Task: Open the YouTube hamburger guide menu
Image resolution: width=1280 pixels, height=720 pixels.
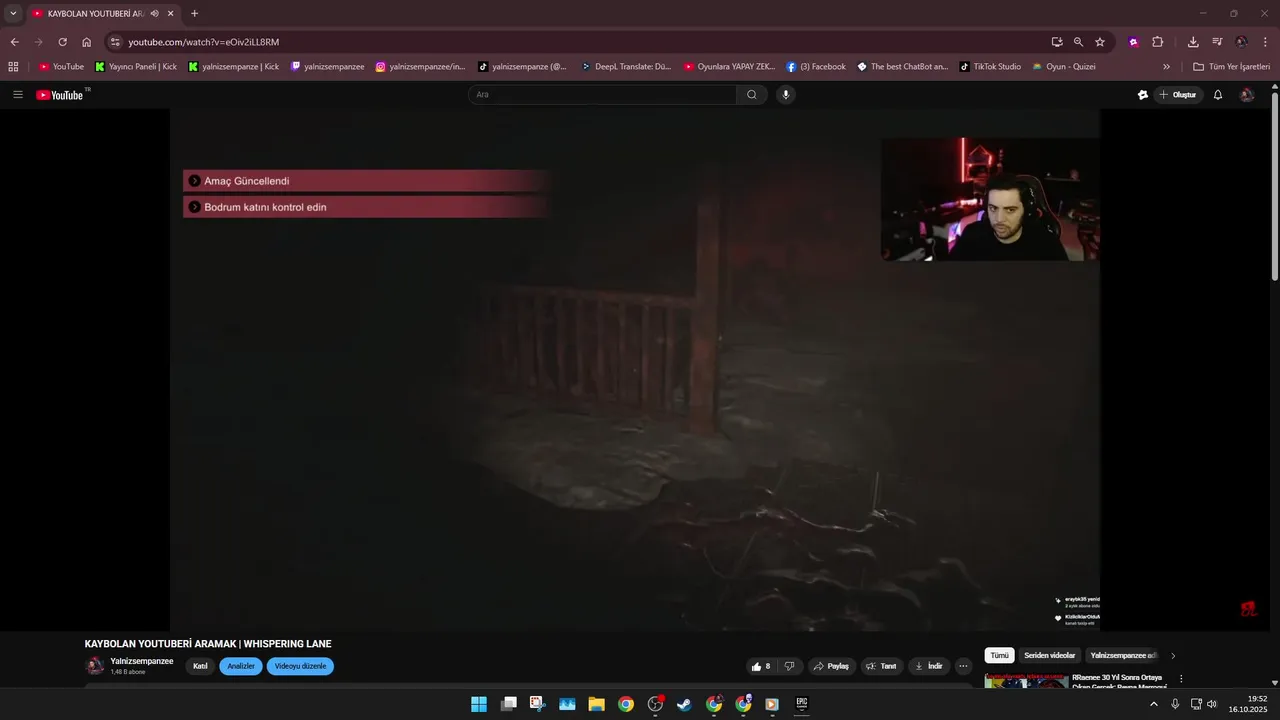Action: [x=18, y=95]
